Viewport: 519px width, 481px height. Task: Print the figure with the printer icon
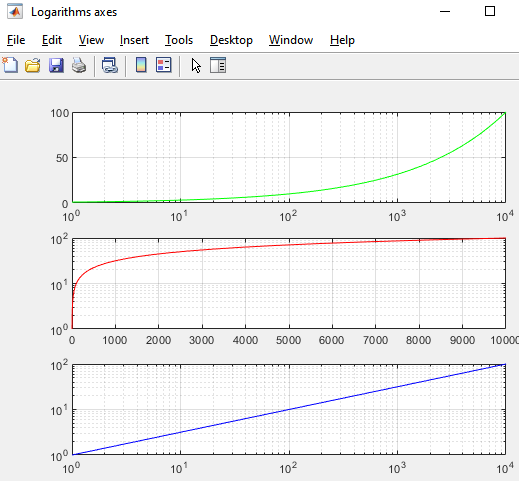click(x=79, y=65)
